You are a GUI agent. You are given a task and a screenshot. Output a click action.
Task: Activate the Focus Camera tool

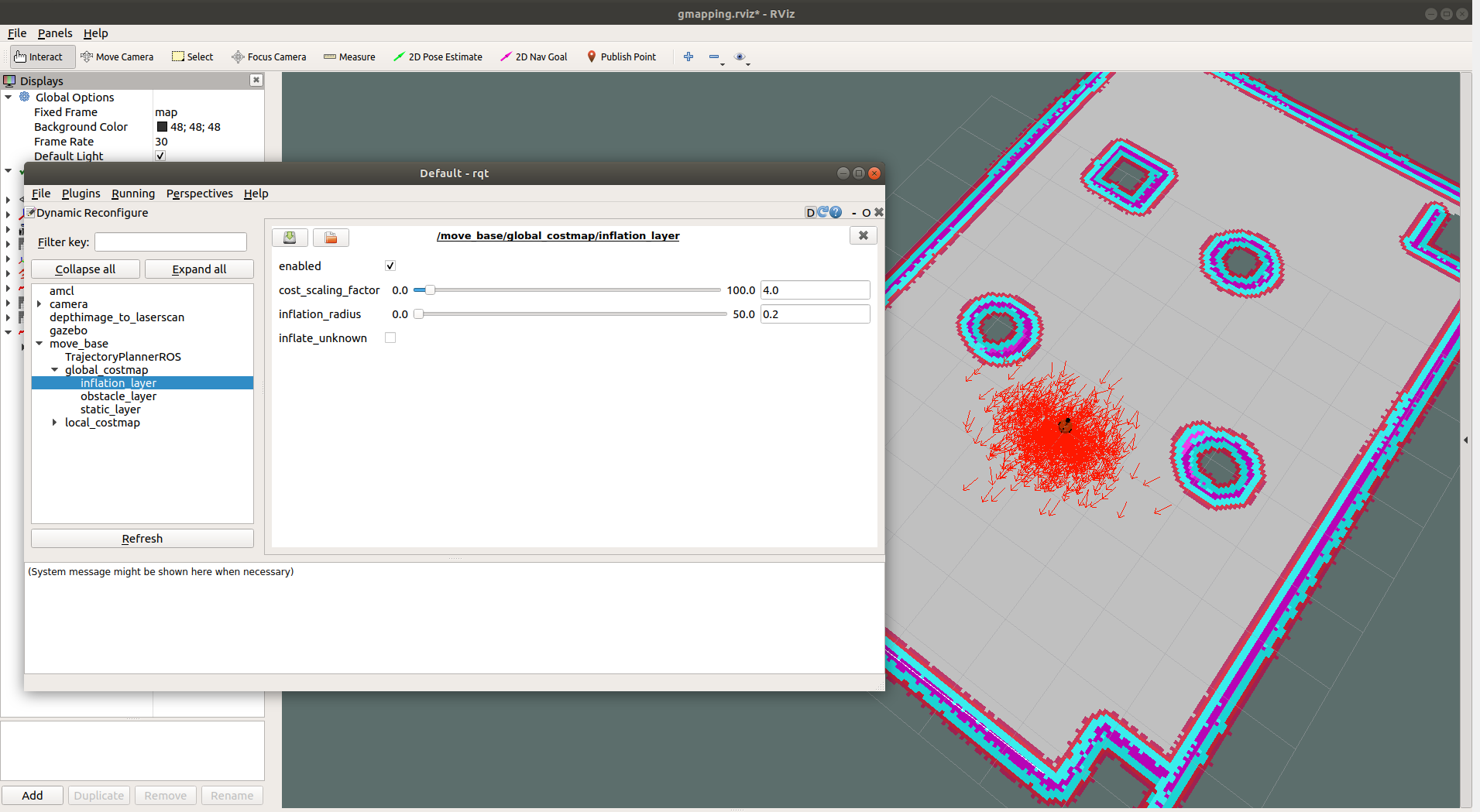tap(269, 57)
